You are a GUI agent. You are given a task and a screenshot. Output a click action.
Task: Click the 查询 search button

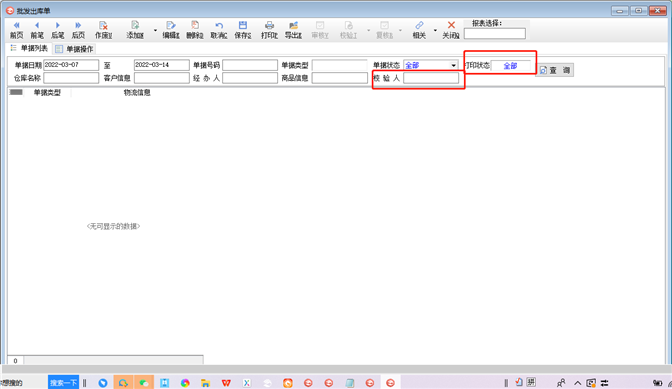point(555,70)
